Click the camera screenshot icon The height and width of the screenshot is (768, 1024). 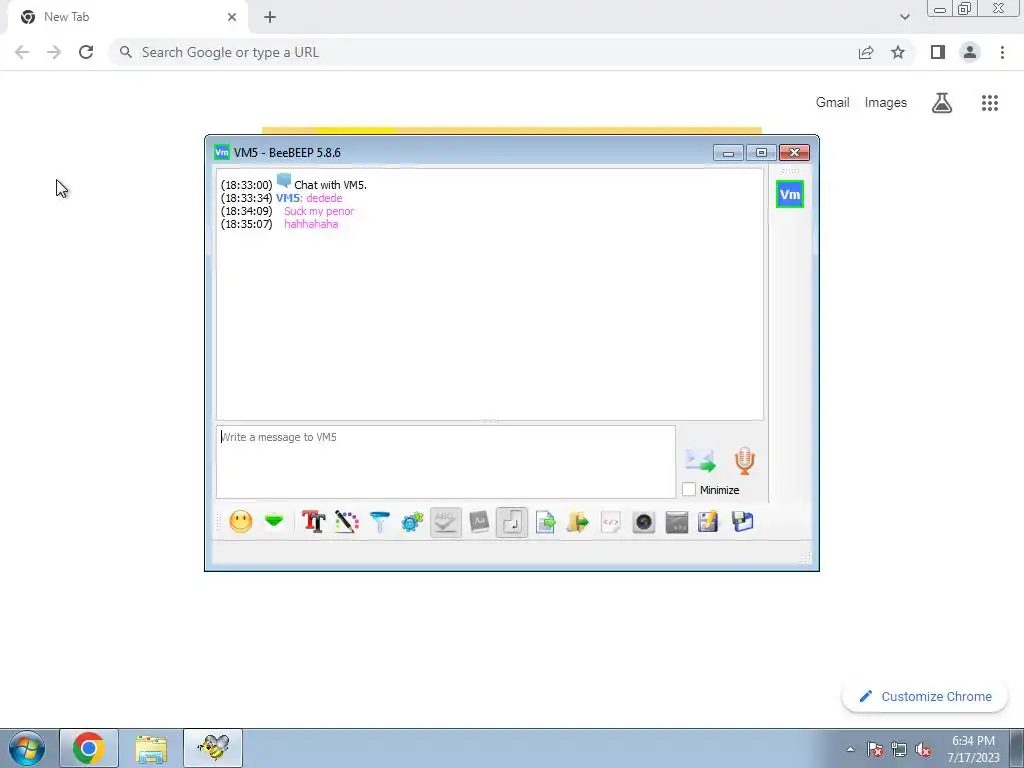644,522
